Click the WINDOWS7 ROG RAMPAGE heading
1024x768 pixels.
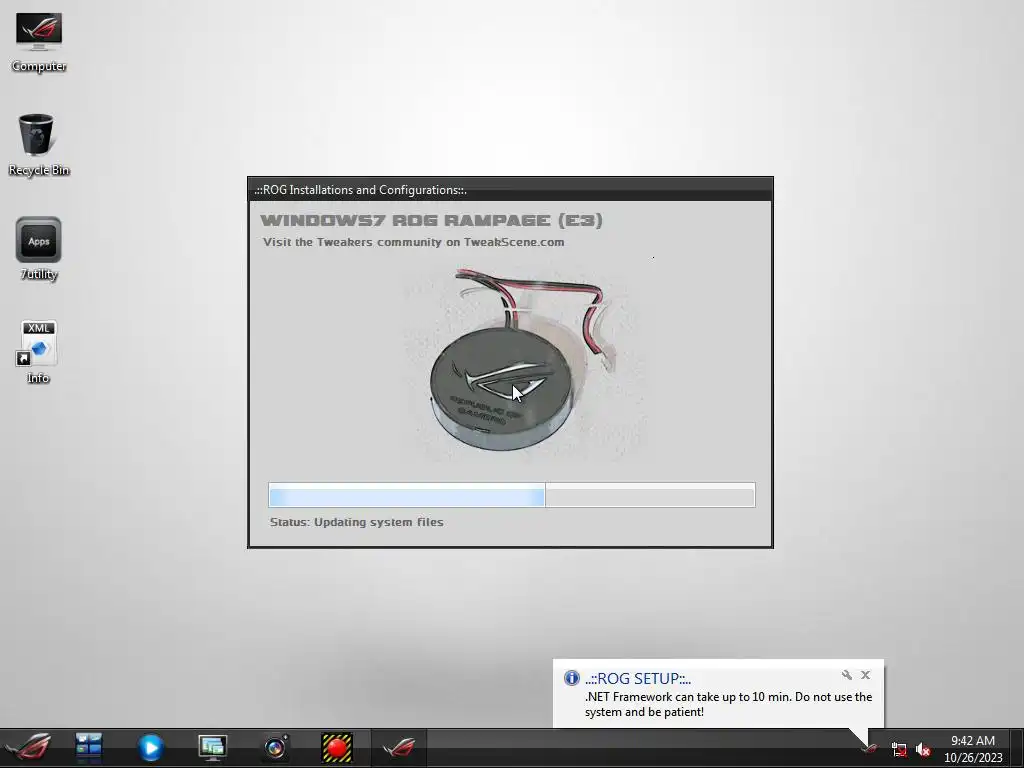[431, 221]
